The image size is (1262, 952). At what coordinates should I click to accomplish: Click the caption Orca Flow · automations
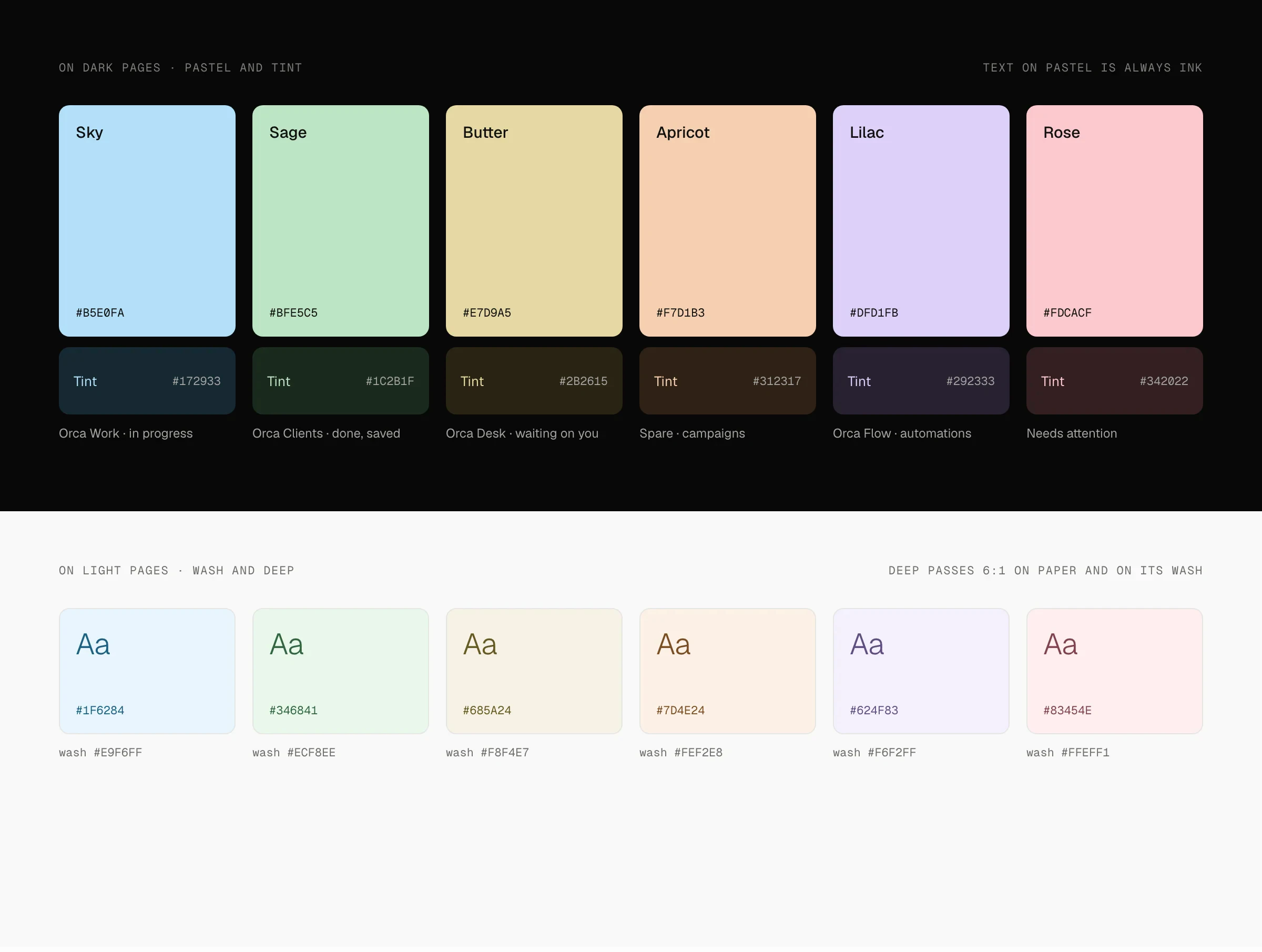point(901,433)
